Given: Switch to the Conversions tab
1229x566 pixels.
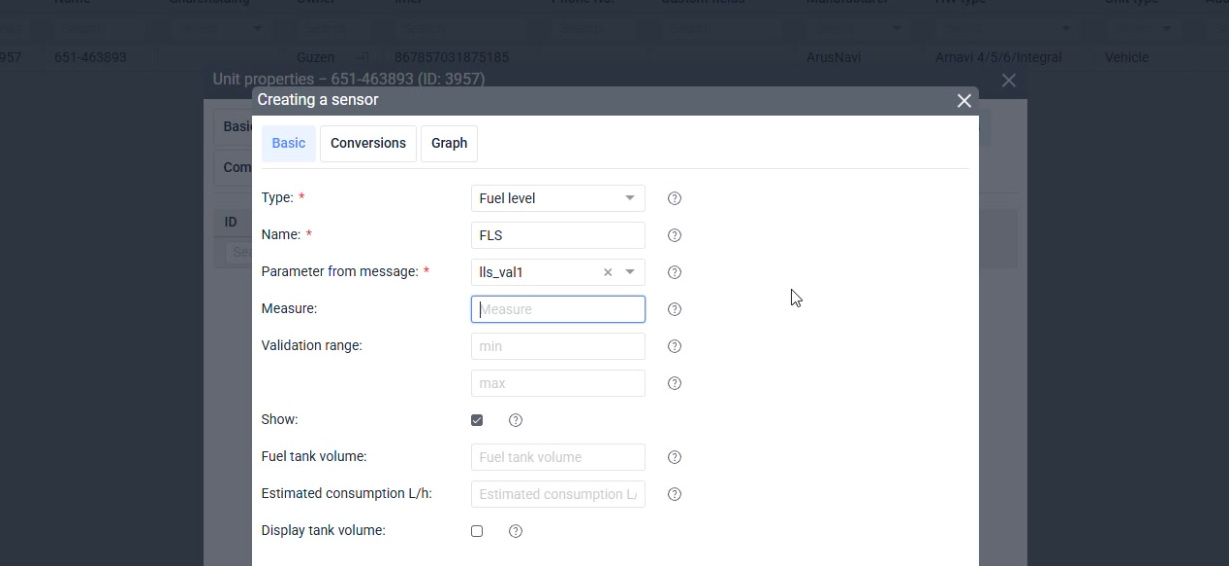Looking at the screenshot, I should pos(368,143).
